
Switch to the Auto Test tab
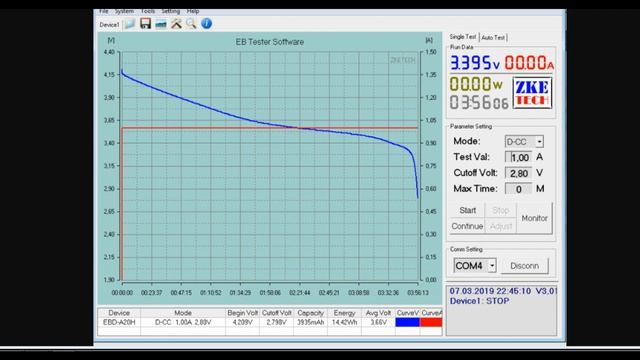[x=493, y=38]
